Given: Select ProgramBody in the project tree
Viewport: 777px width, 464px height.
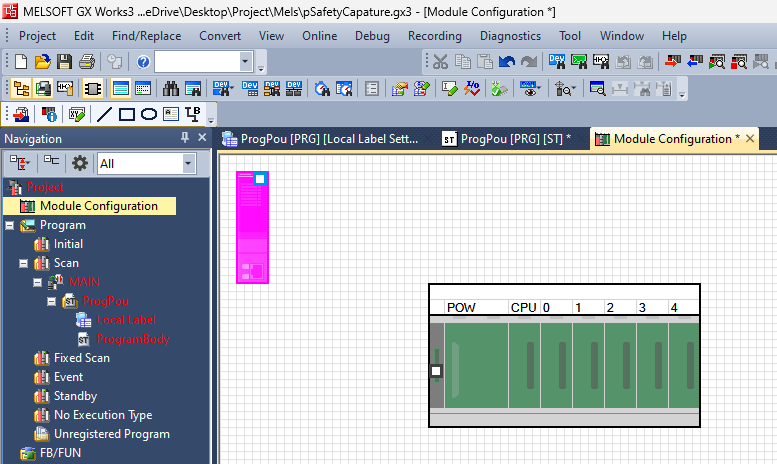Looking at the screenshot, I should [x=132, y=339].
